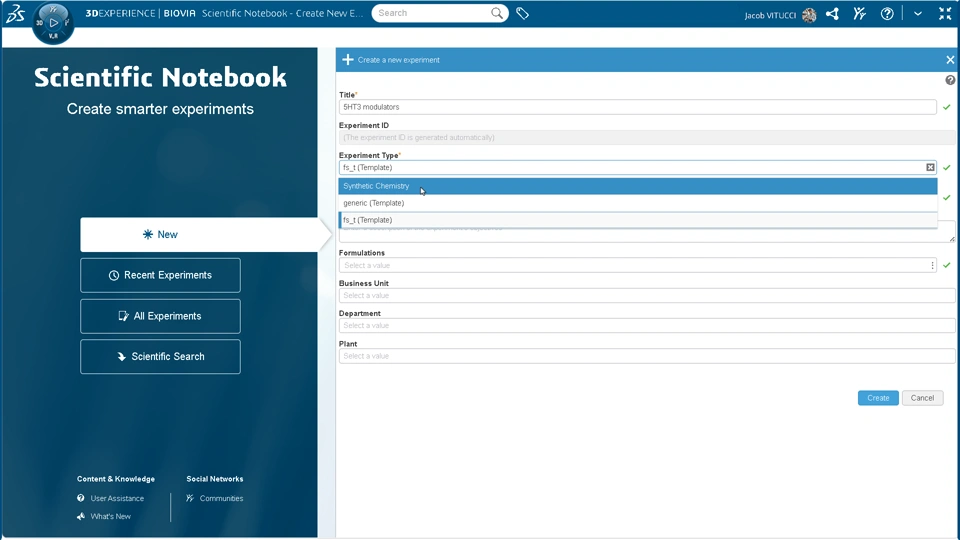The image size is (960, 540).
Task: Open Scientific Search
Action: tap(160, 356)
